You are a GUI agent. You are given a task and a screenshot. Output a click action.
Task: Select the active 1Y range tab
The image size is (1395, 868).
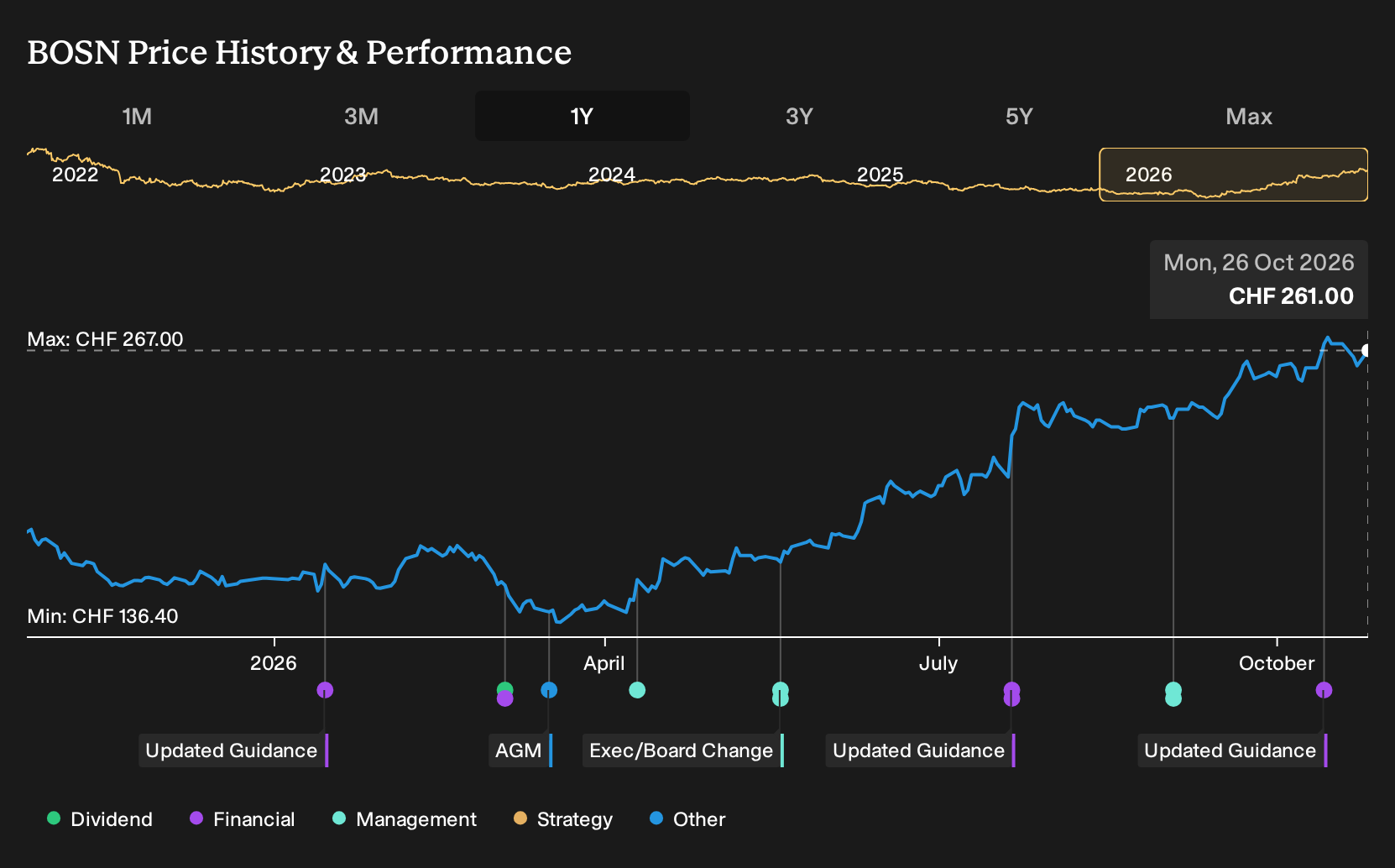(x=583, y=116)
